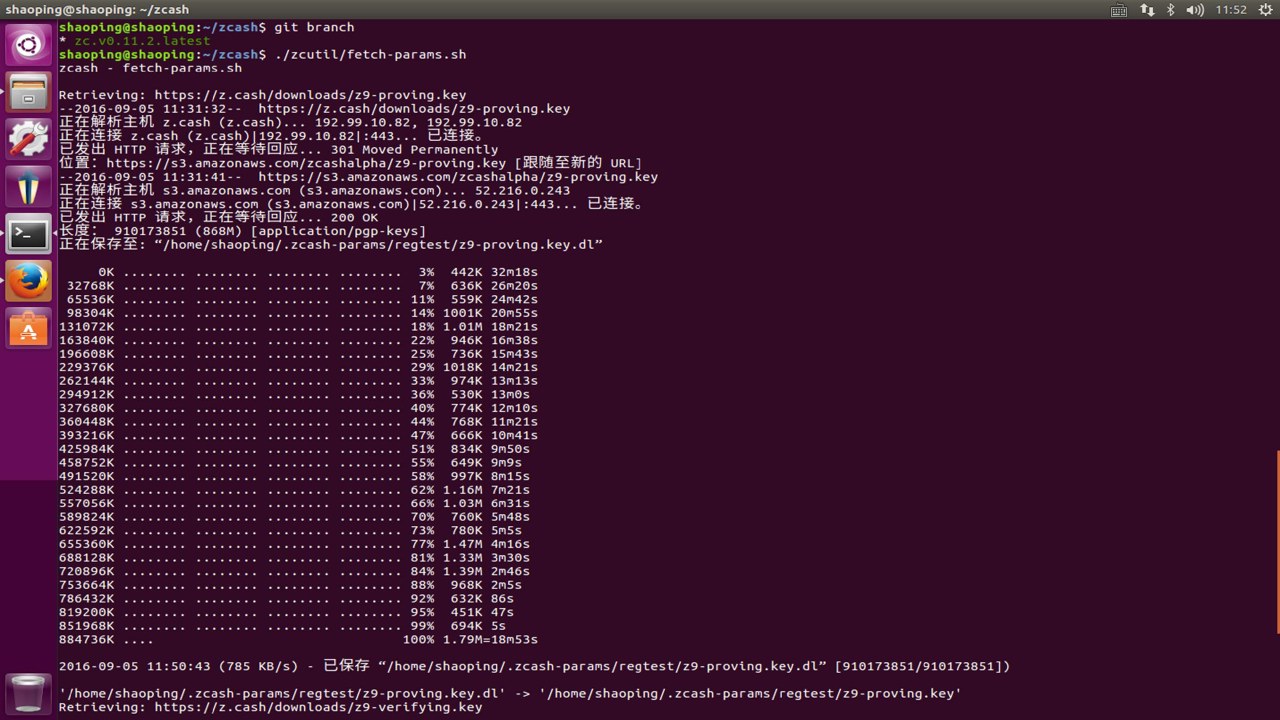Select the branch name zc.v0.11.2.latest
The height and width of the screenshot is (720, 1280).
tap(142, 41)
